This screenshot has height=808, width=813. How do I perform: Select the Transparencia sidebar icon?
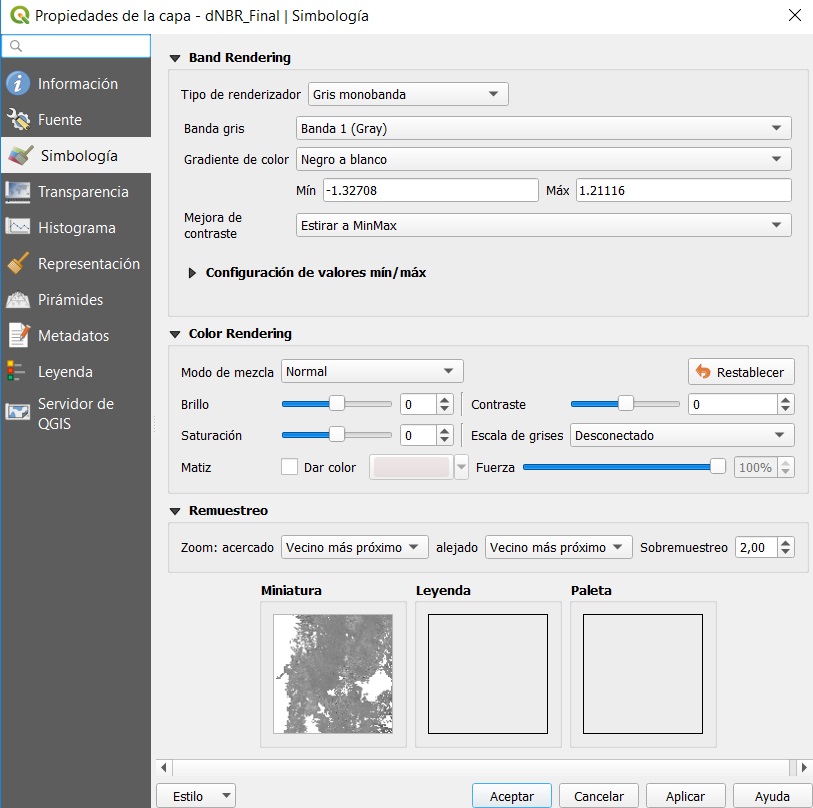(18, 192)
